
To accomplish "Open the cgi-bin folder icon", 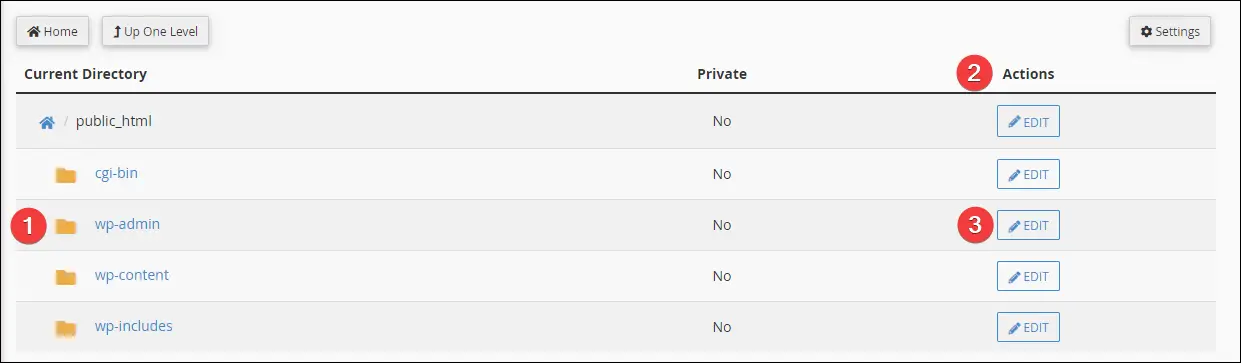I will [66, 175].
